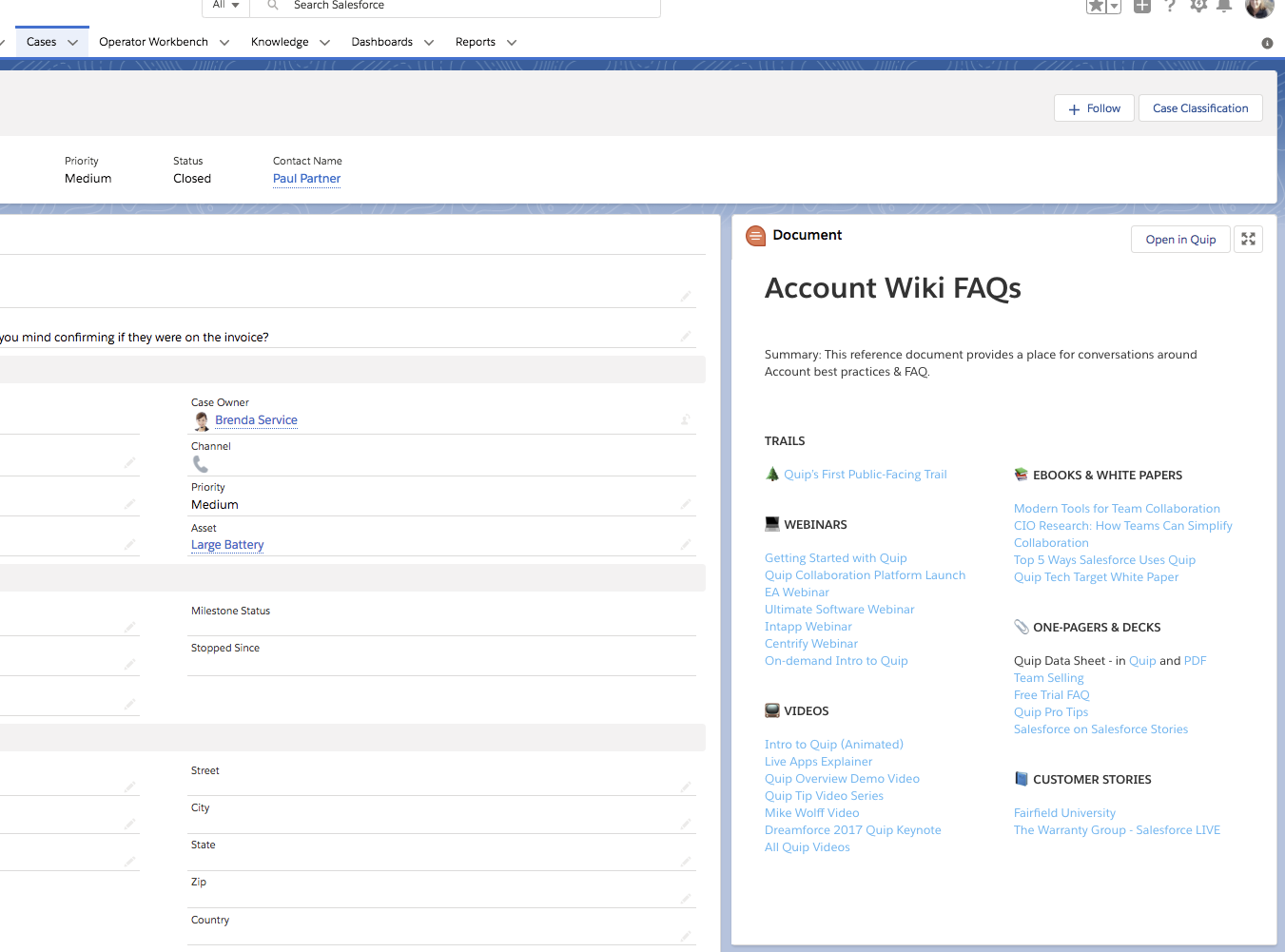Open the Paul Partner contact link
This screenshot has height=952, width=1285.
tap(306, 178)
